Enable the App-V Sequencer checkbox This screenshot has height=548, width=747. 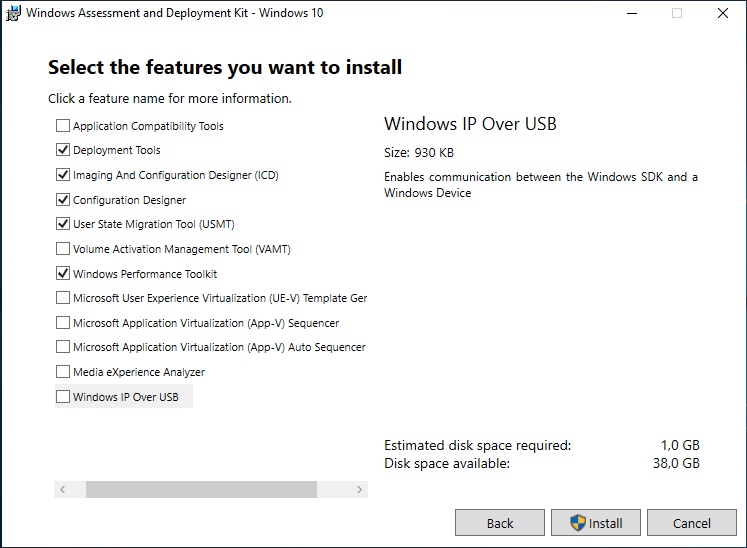(63, 323)
